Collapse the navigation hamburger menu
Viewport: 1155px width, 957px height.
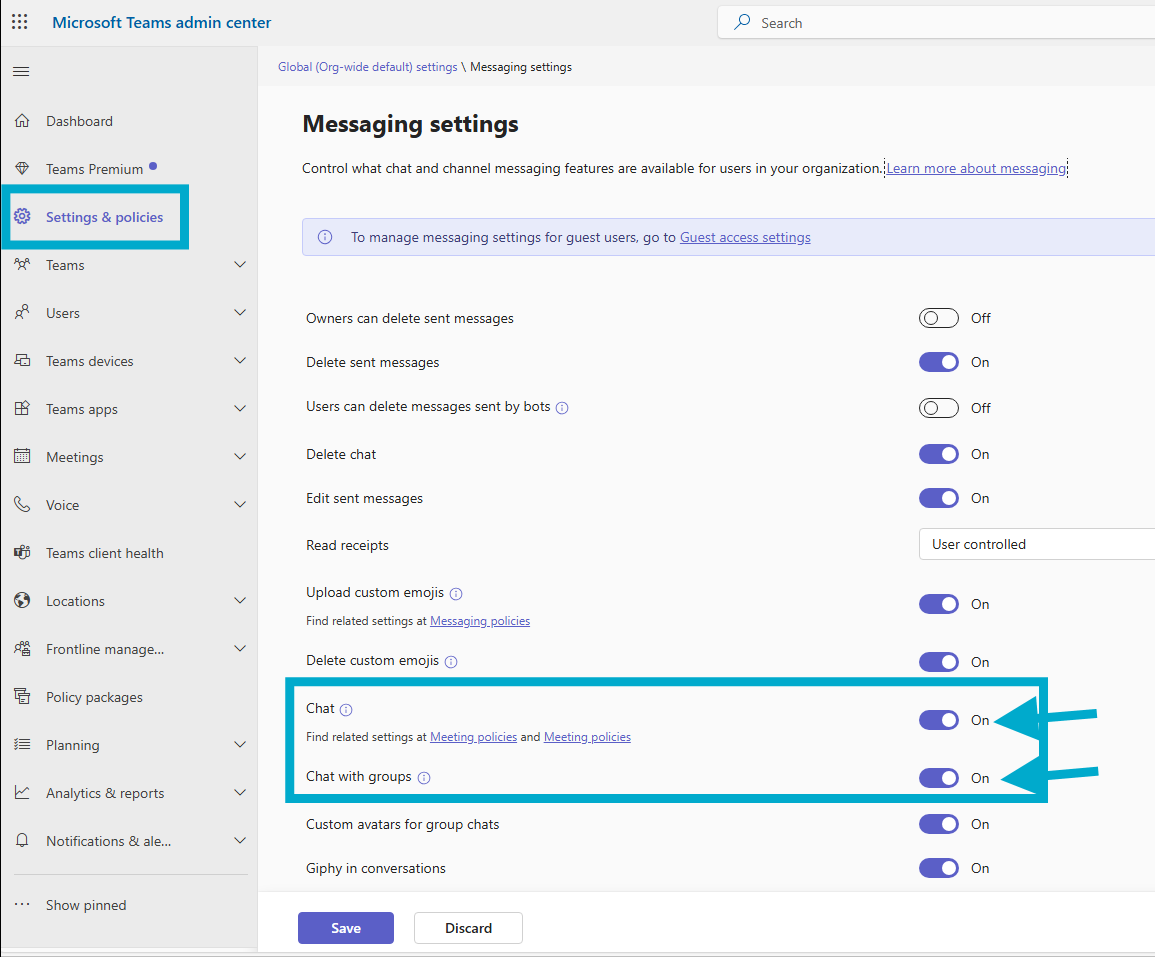pos(21,71)
